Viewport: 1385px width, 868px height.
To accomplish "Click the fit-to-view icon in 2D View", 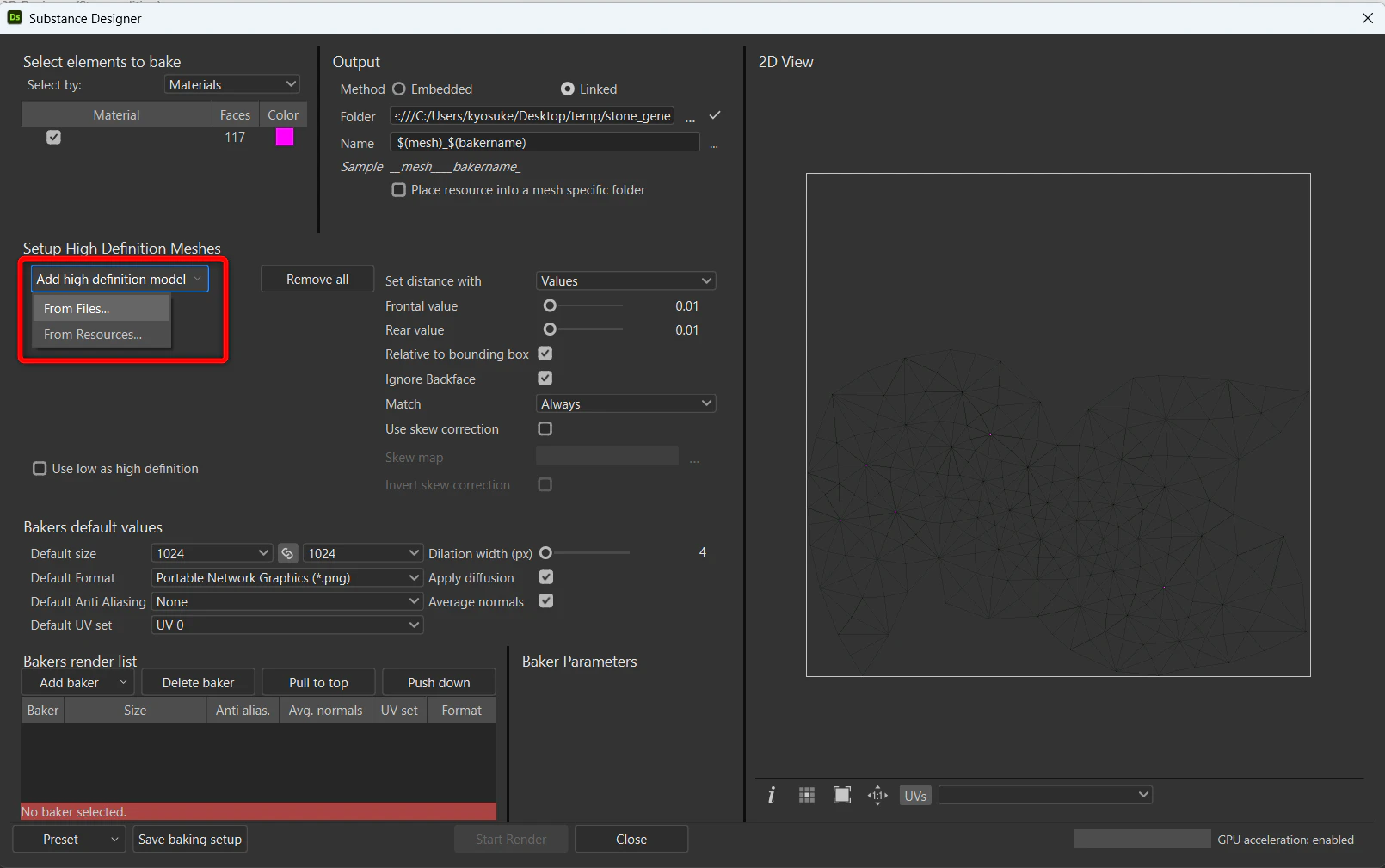I will (x=842, y=796).
